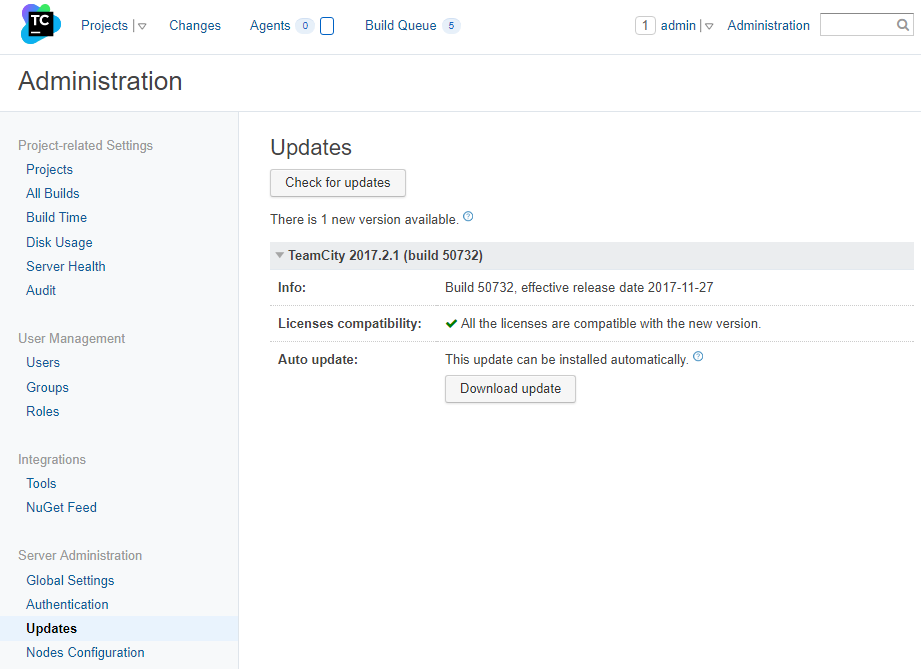This screenshot has width=921, height=669.
Task: Open Server Health in sidebar
Action: [66, 266]
